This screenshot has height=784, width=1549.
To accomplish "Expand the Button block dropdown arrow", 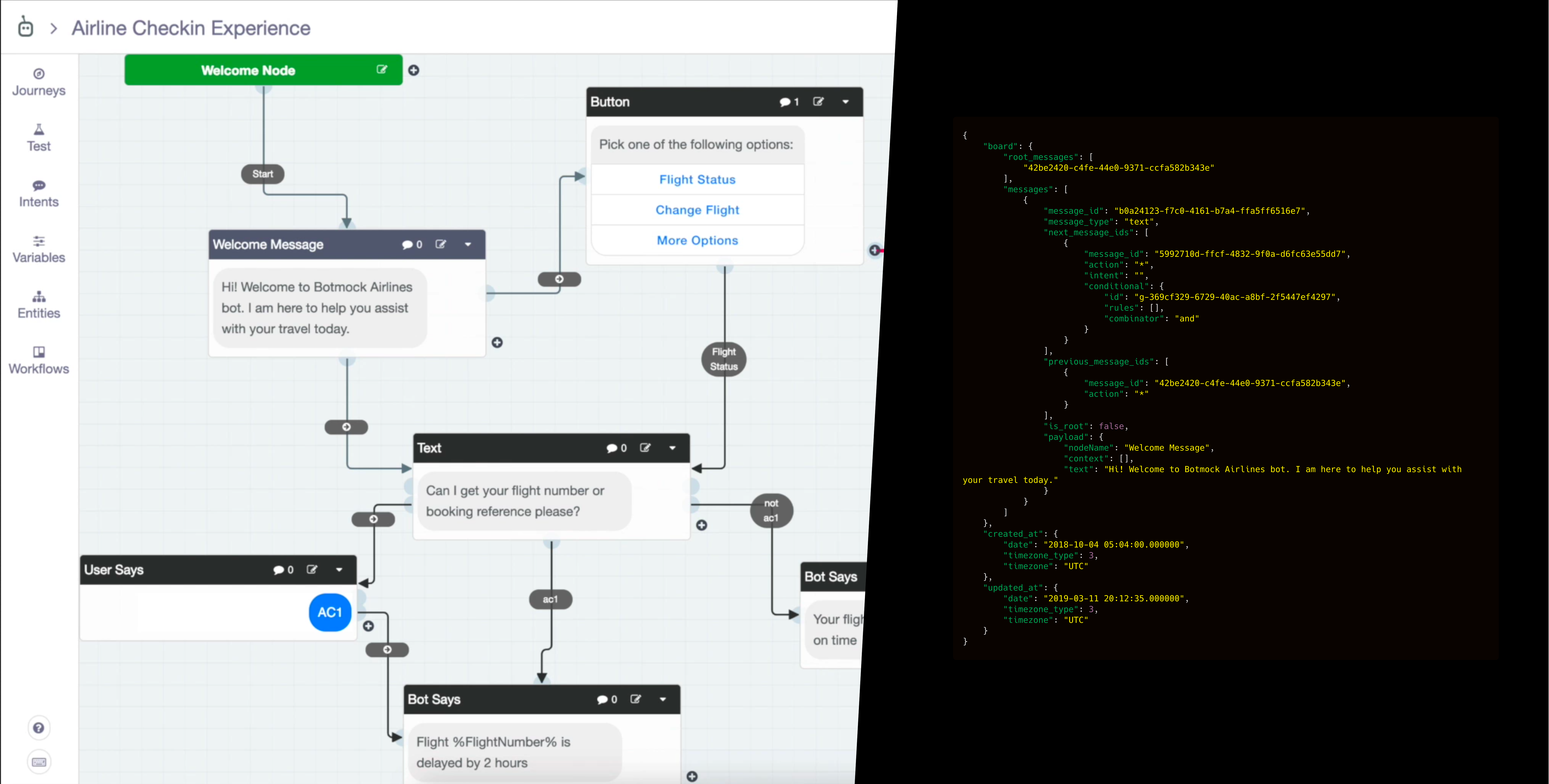I will pos(846,101).
